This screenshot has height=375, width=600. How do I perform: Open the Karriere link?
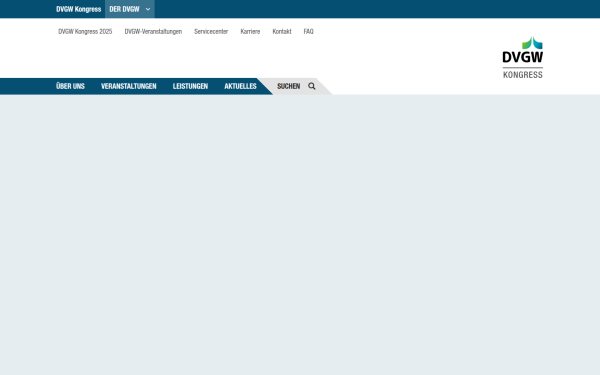click(x=250, y=31)
